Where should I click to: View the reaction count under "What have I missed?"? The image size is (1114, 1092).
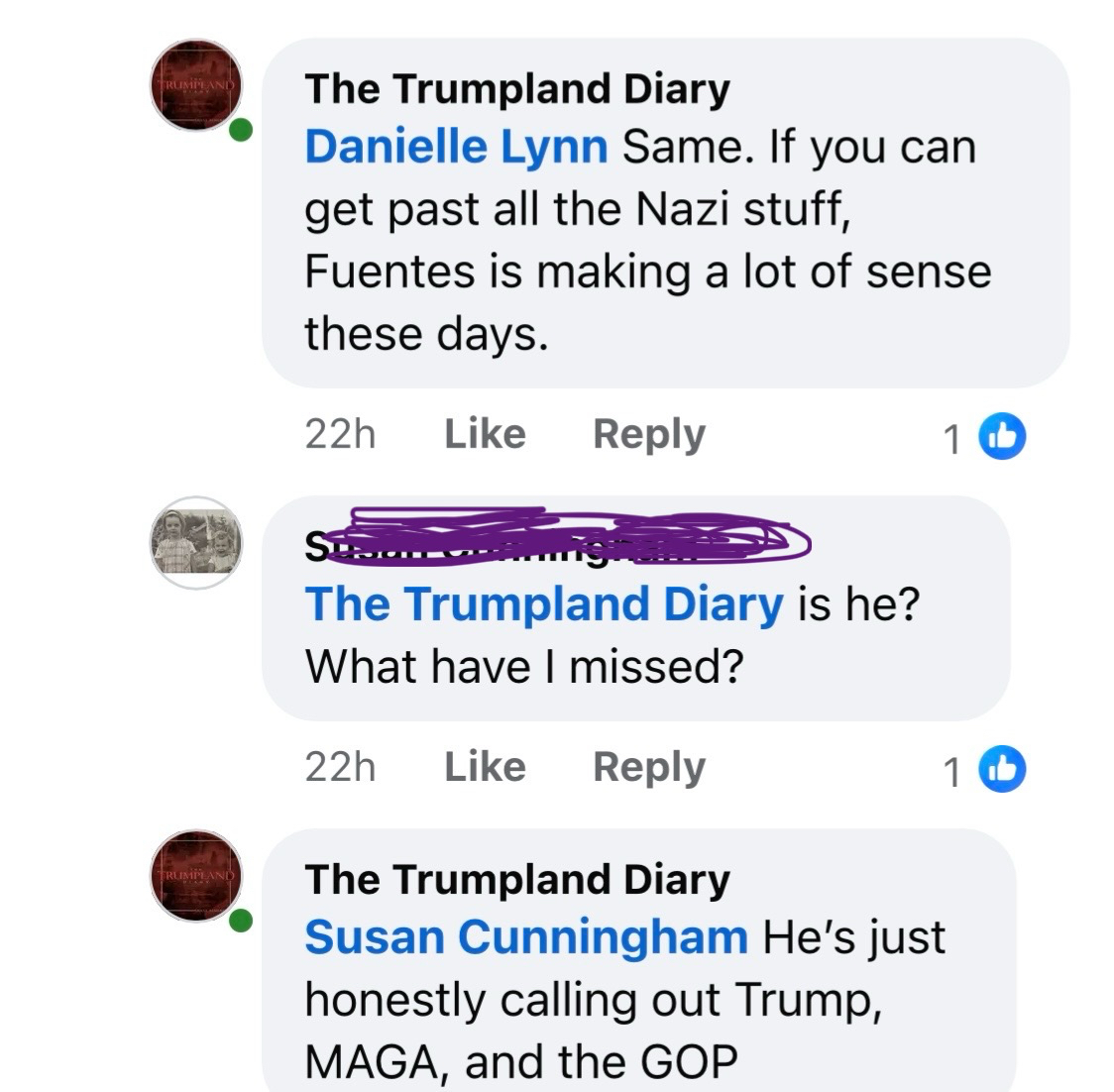pyautogui.click(x=951, y=771)
